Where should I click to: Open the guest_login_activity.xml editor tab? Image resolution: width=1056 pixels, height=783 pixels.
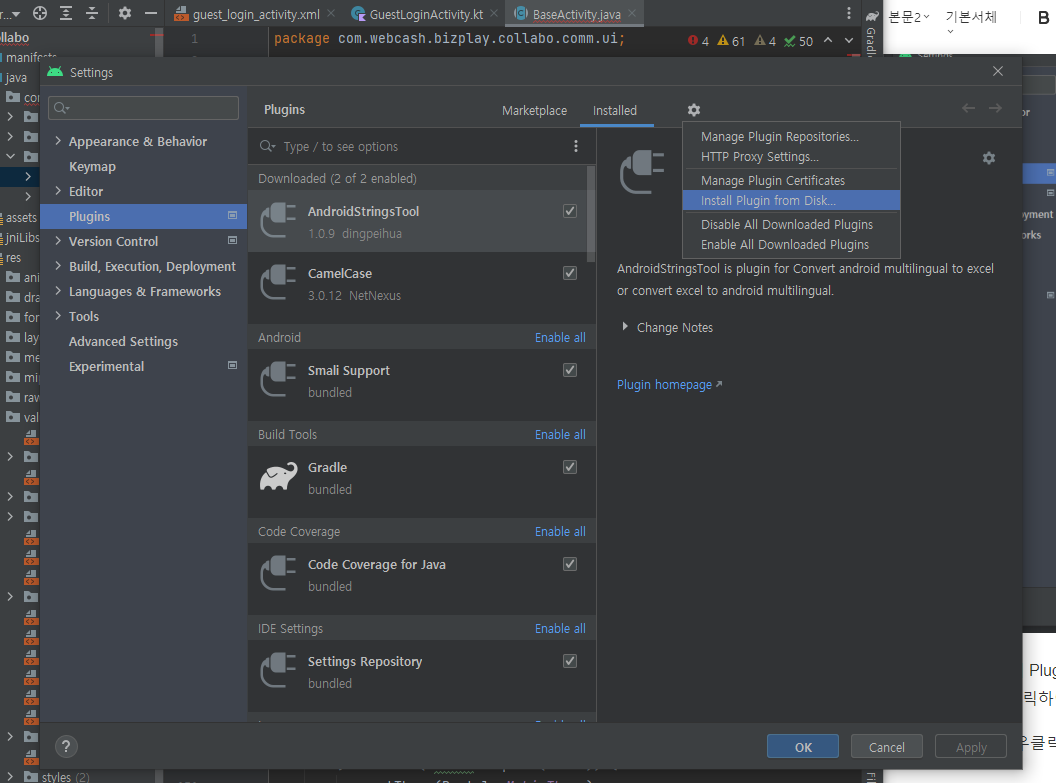(x=255, y=14)
